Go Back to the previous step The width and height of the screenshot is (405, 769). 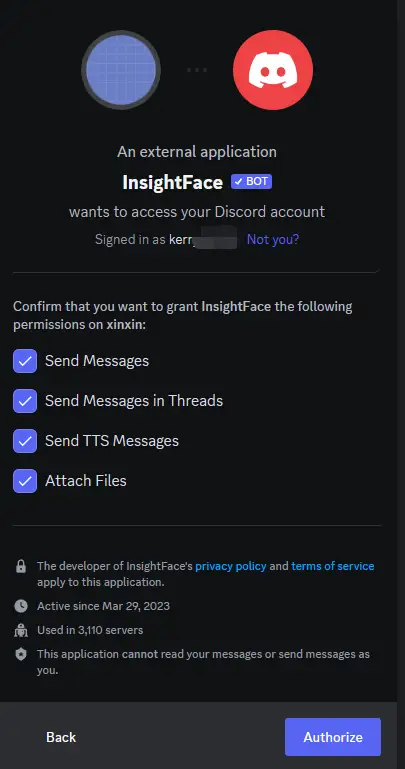pyautogui.click(x=61, y=737)
